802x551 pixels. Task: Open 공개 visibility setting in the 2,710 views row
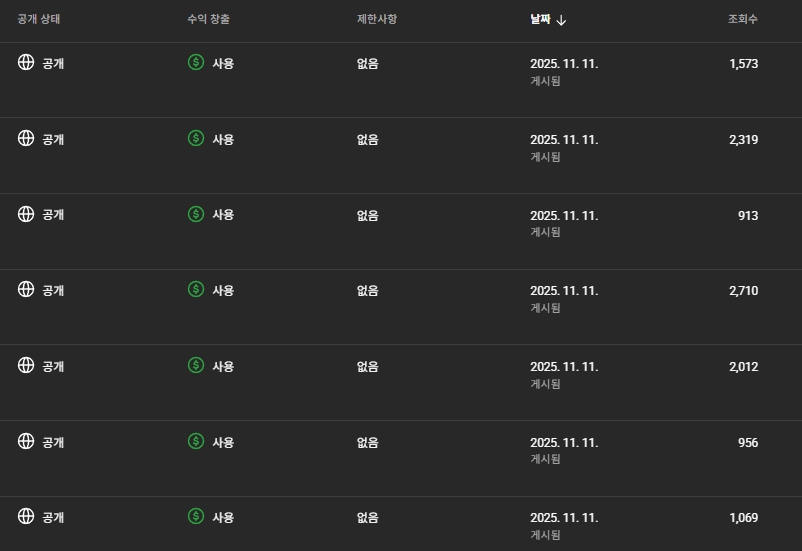coord(53,290)
